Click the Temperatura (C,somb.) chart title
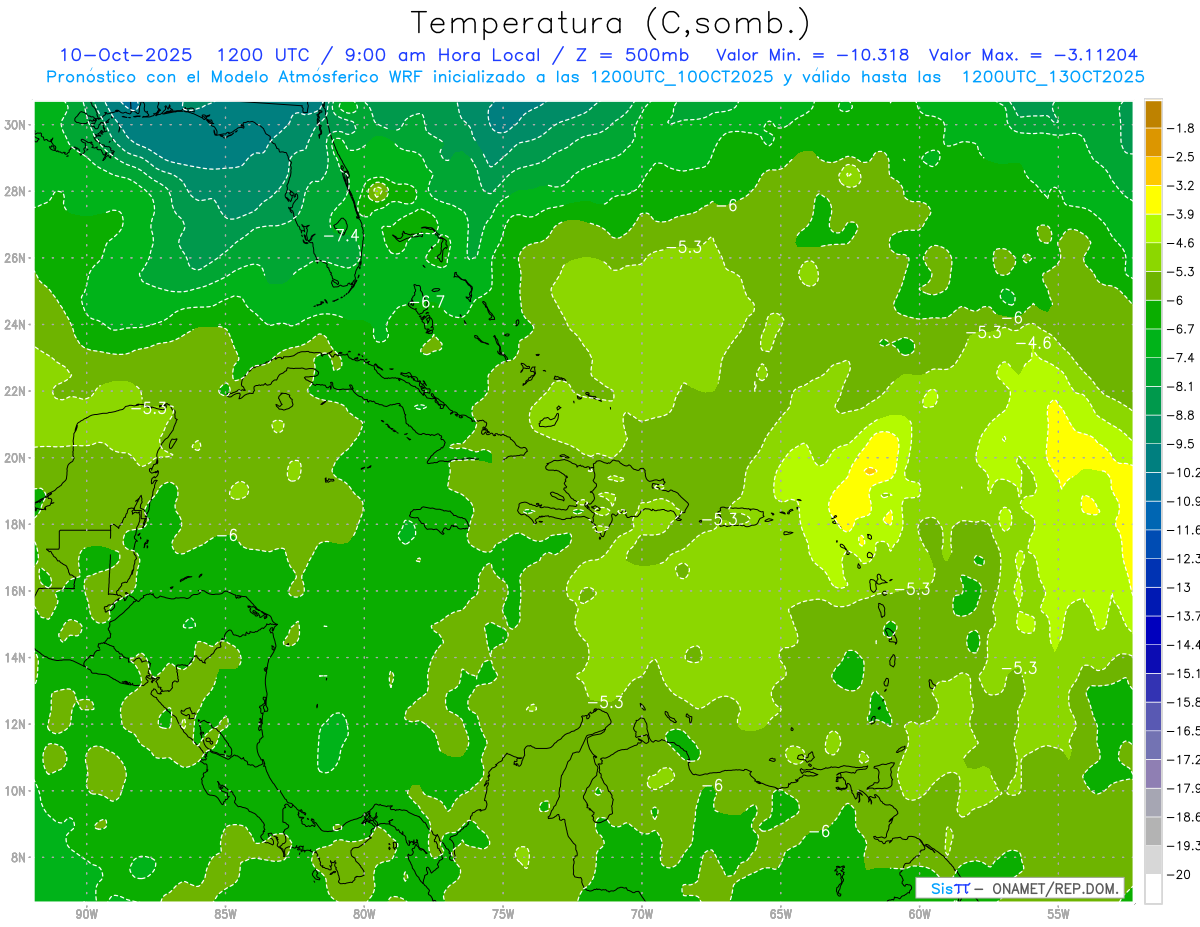Image resolution: width=1200 pixels, height=927 pixels. click(x=610, y=23)
